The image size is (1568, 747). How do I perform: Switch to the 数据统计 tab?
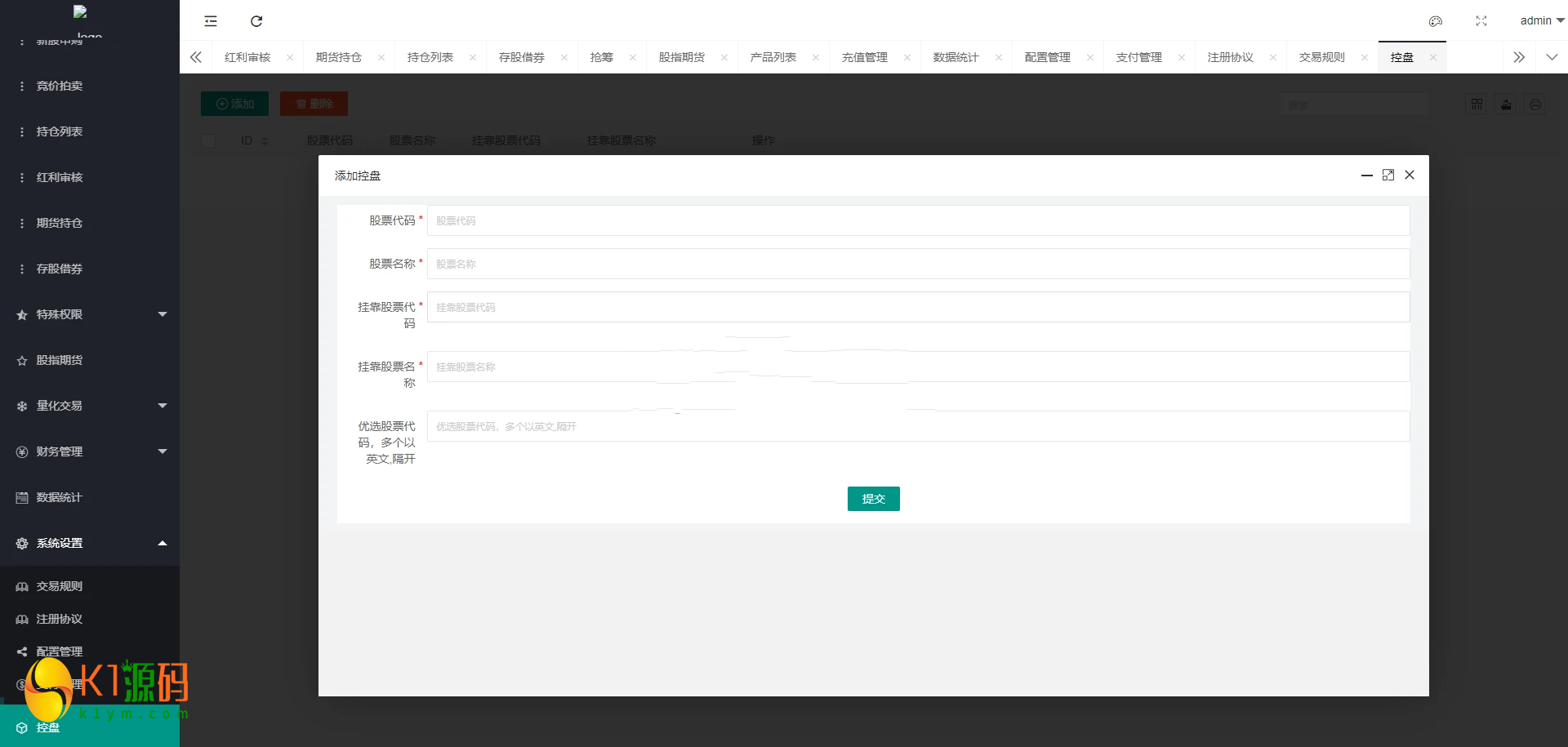[x=956, y=57]
